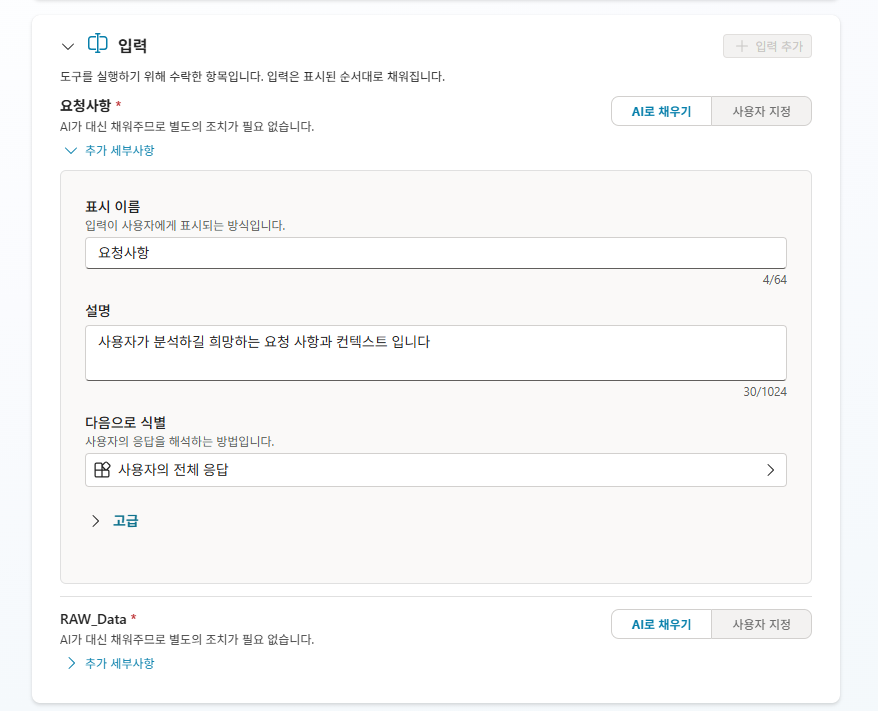Collapse the 입력 section chevron
This screenshot has width=878, height=711.
coord(68,46)
